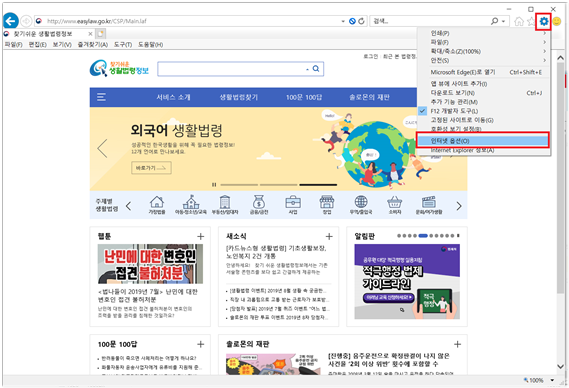Show previous topic categories arrow

click(x=128, y=206)
